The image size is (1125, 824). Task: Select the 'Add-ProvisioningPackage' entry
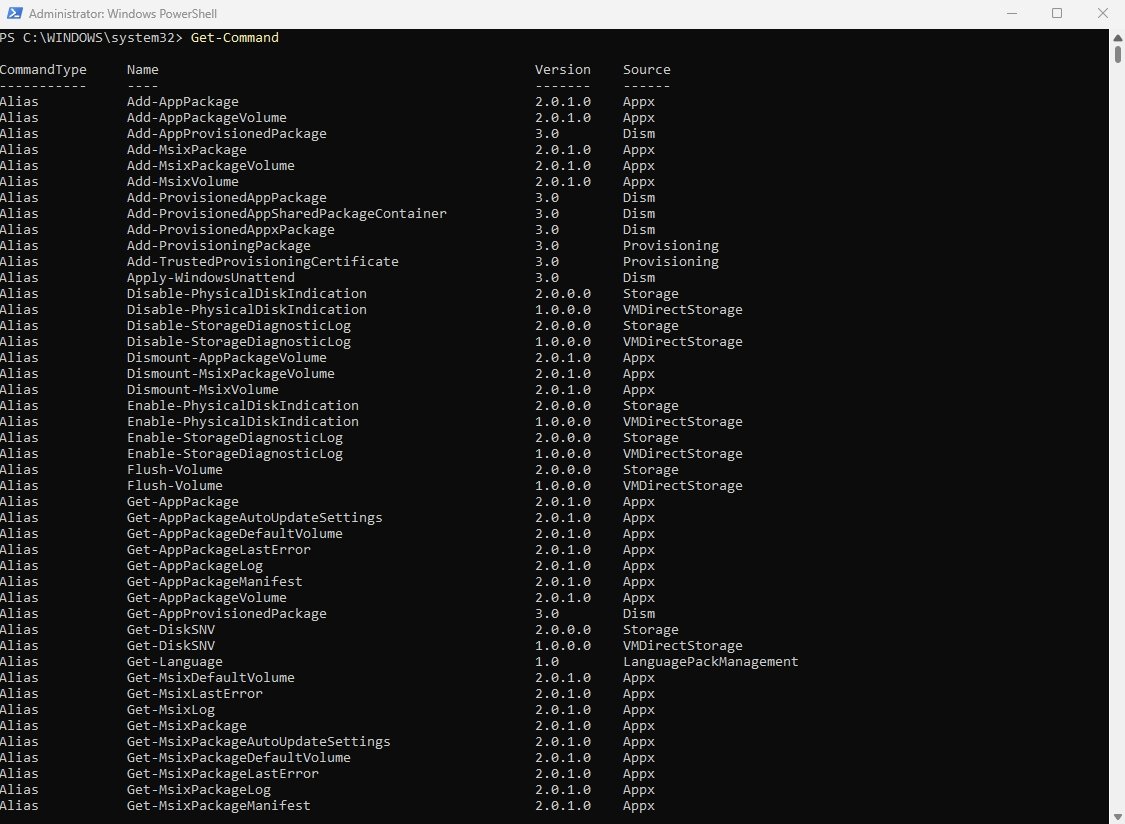coord(219,245)
